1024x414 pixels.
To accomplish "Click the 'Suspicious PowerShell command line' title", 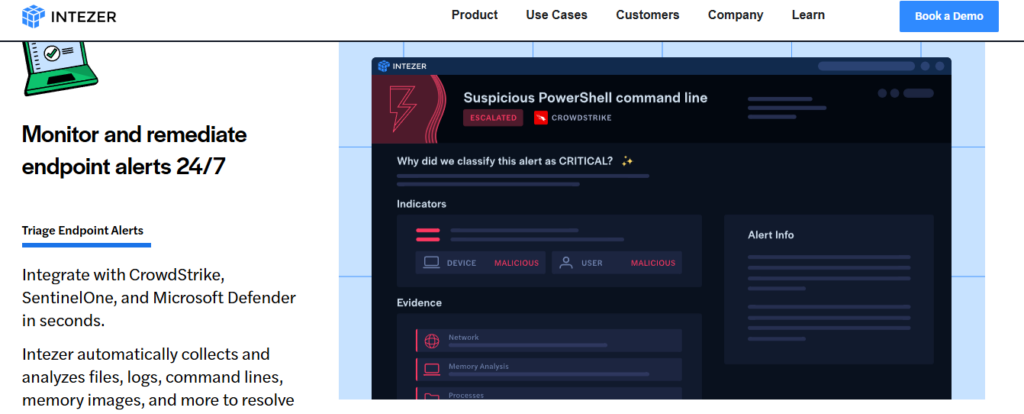I will 585,98.
